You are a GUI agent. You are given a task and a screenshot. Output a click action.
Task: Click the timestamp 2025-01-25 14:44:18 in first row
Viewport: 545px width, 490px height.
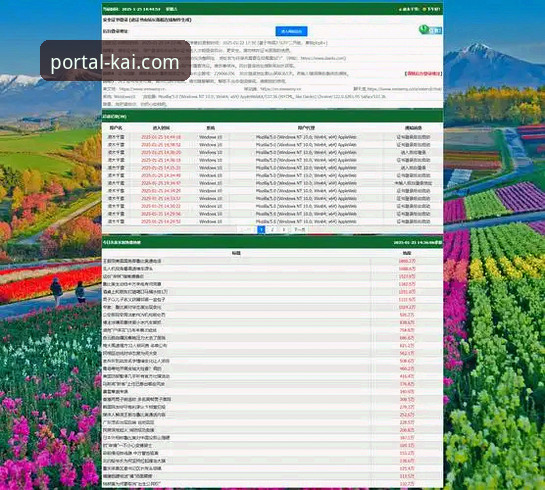[x=161, y=137]
